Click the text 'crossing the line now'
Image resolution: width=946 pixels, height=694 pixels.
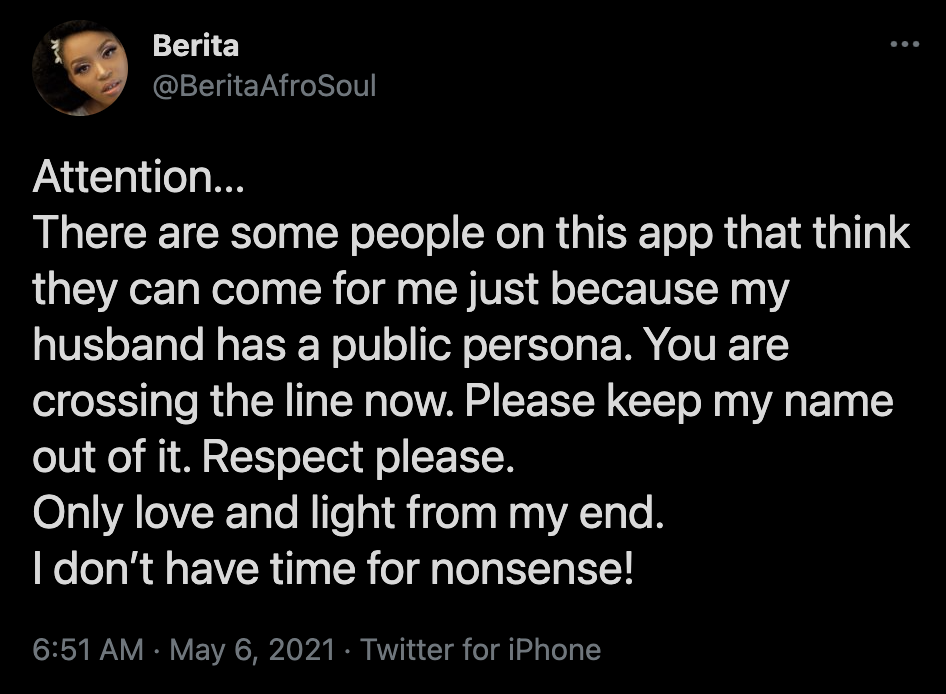(243, 402)
